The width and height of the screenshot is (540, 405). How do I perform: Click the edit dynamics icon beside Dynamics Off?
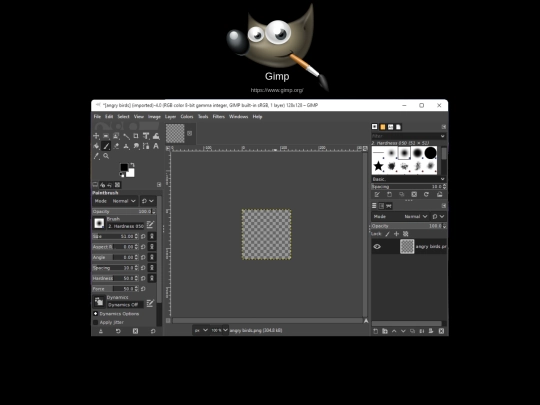[150, 303]
